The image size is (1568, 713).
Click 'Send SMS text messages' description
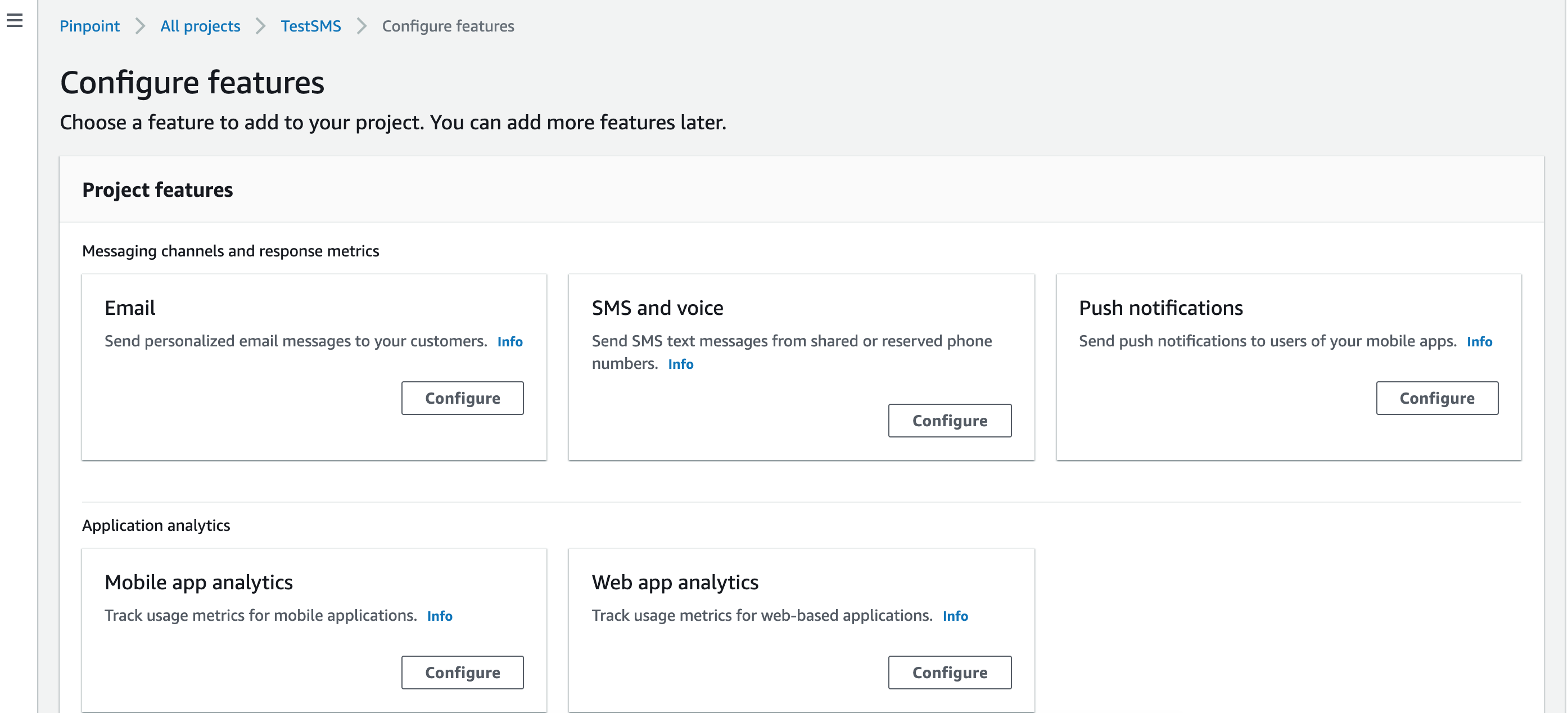(791, 352)
